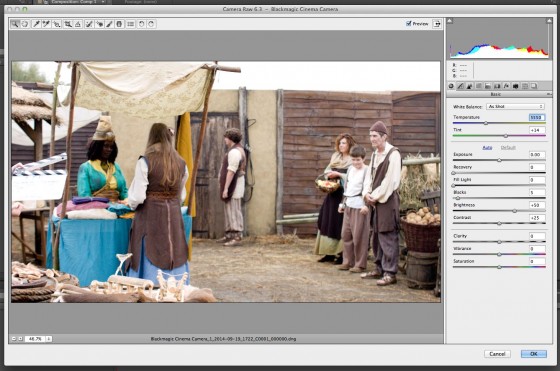Image resolution: width=560 pixels, height=371 pixels.
Task: Click the Recovery slider handle
Action: (454, 173)
